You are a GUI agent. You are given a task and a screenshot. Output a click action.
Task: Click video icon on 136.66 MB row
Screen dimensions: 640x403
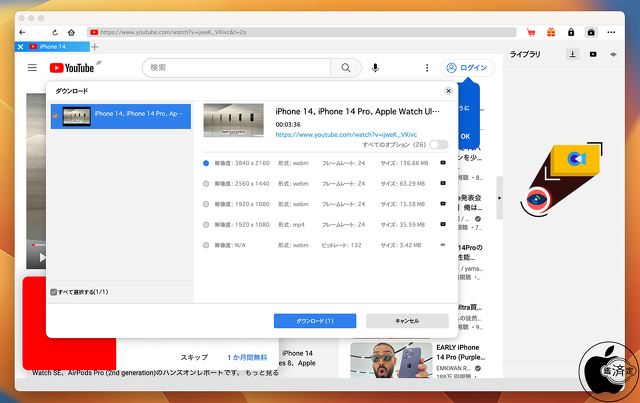(x=443, y=163)
